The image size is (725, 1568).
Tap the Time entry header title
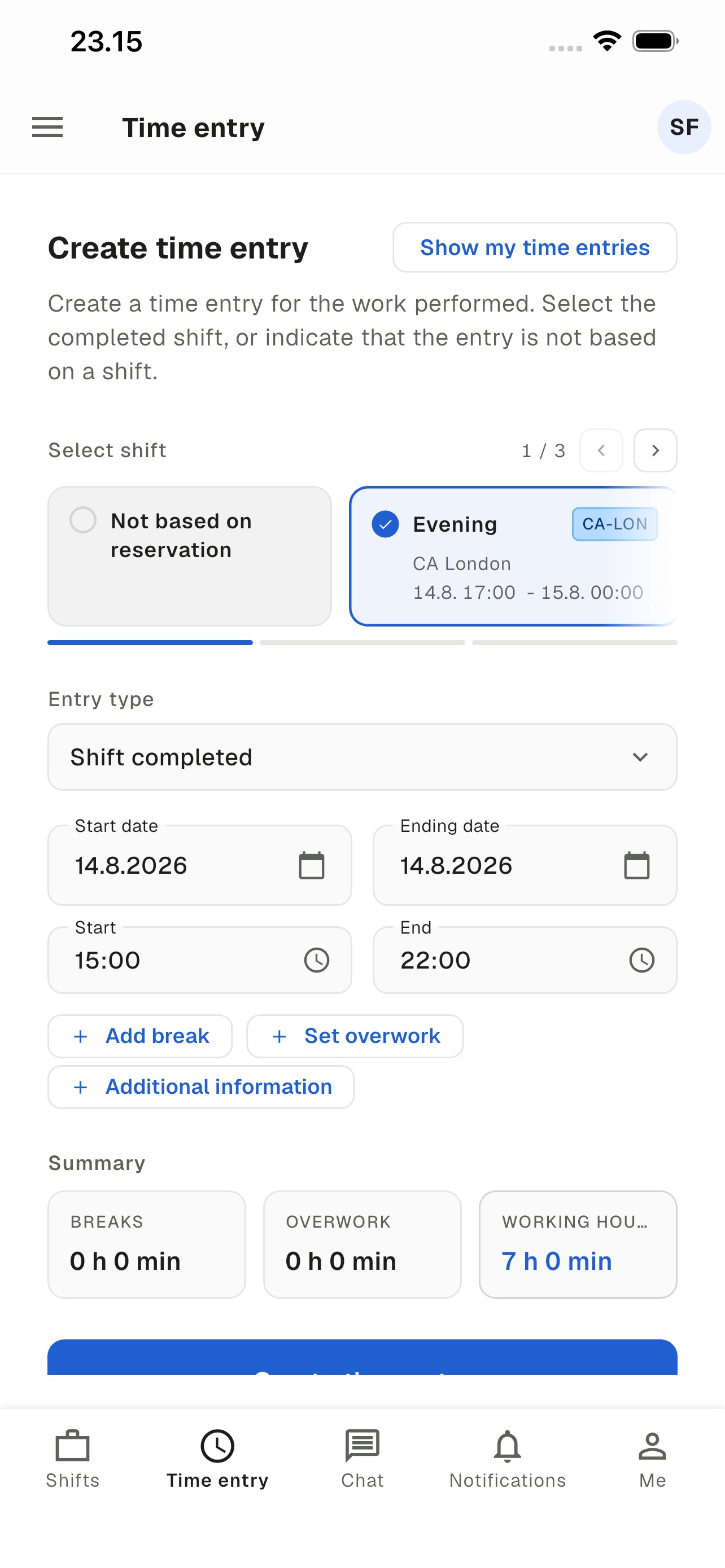click(194, 127)
